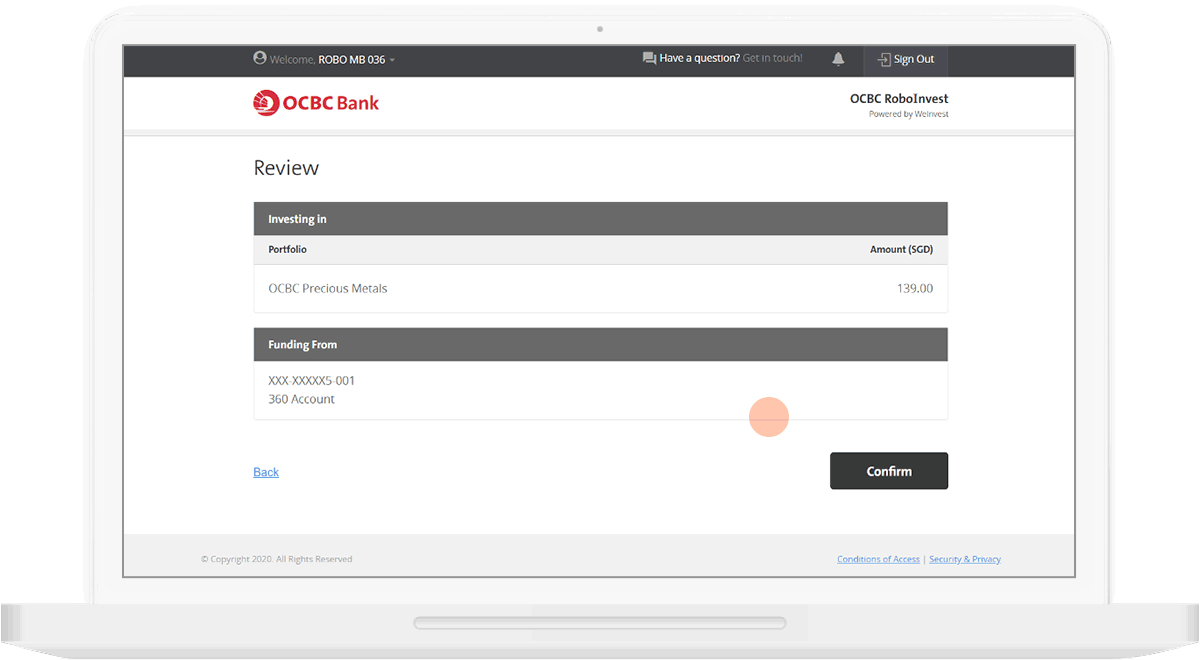This screenshot has width=1200, height=660.
Task: Open the notifications bell
Action: click(838, 59)
